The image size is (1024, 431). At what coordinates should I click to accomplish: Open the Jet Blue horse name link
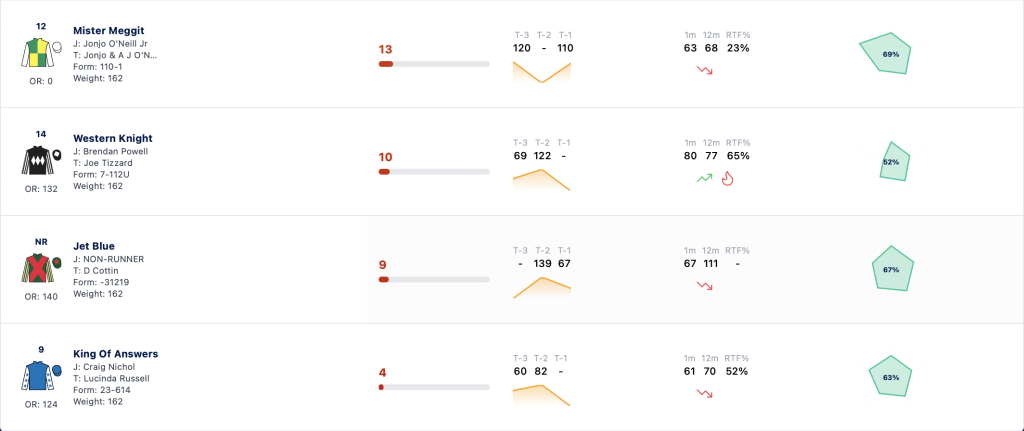pyautogui.click(x=94, y=246)
